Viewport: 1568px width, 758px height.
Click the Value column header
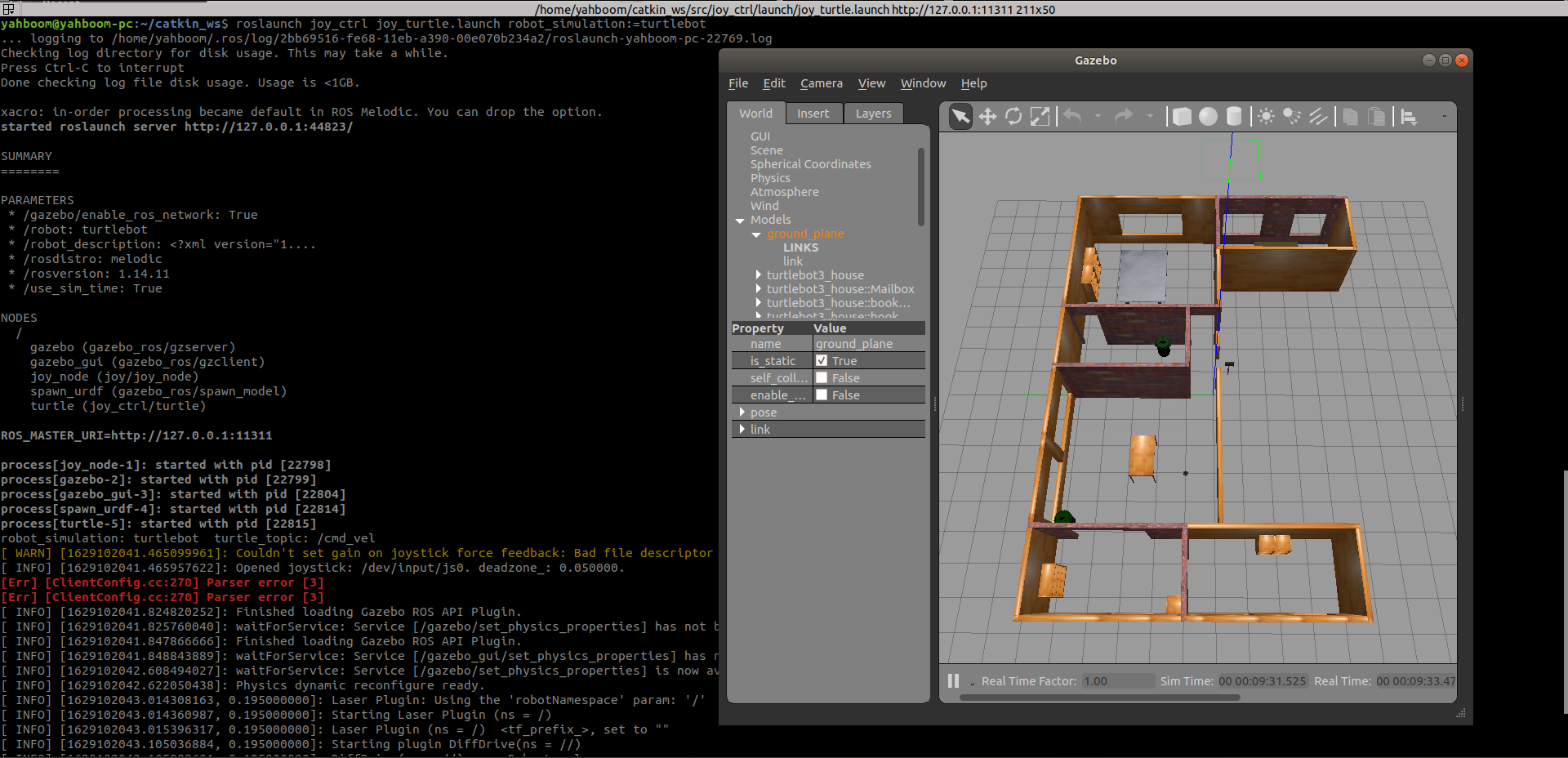(x=869, y=328)
